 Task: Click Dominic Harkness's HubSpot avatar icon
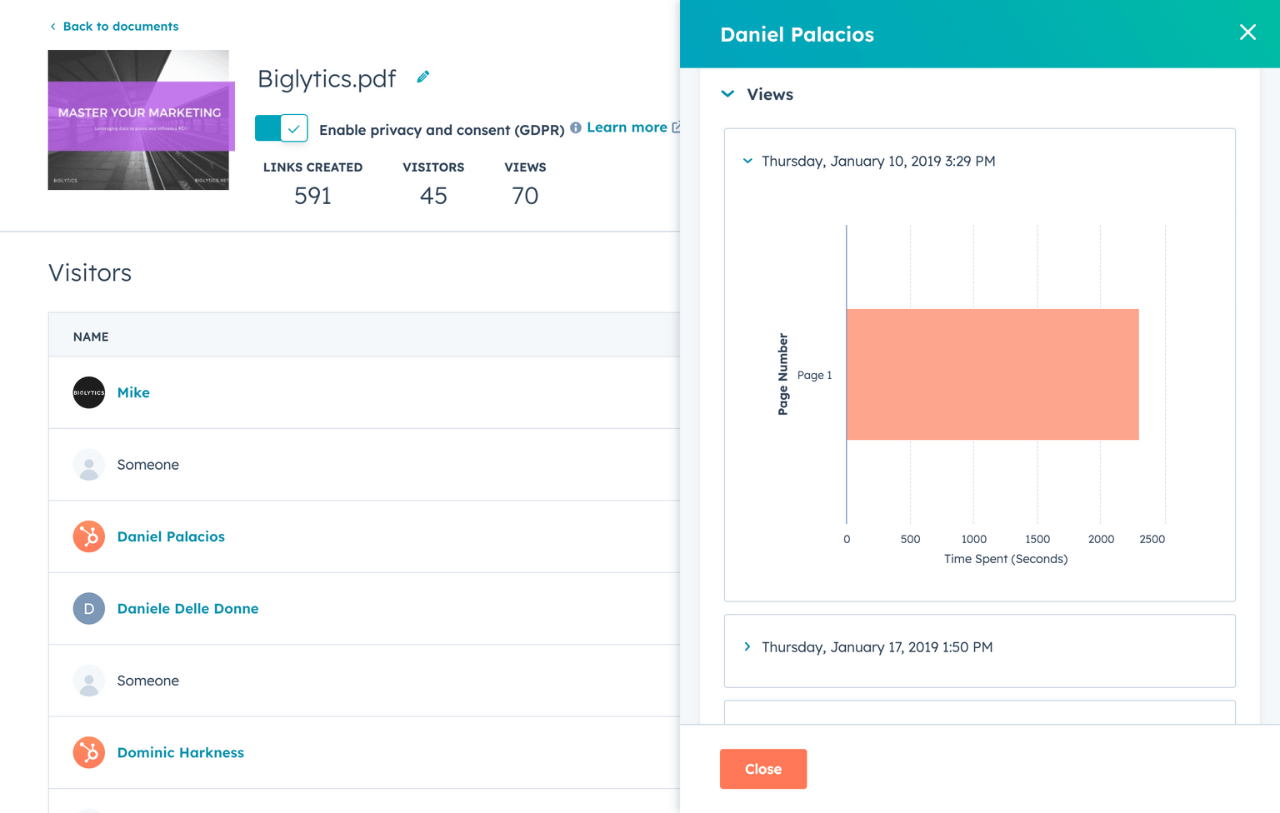pos(89,753)
